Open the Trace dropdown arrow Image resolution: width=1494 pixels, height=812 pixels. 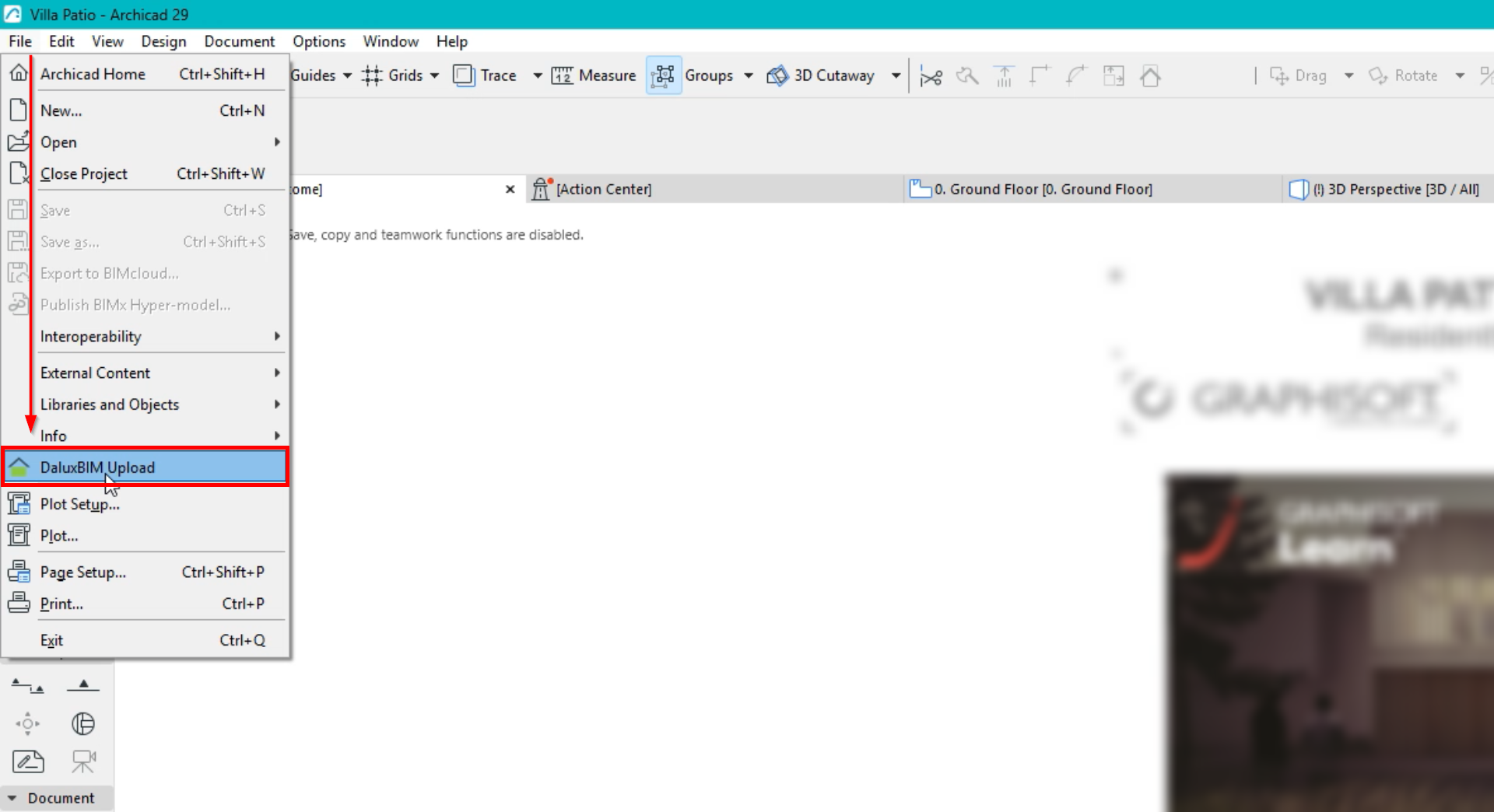[x=538, y=75]
